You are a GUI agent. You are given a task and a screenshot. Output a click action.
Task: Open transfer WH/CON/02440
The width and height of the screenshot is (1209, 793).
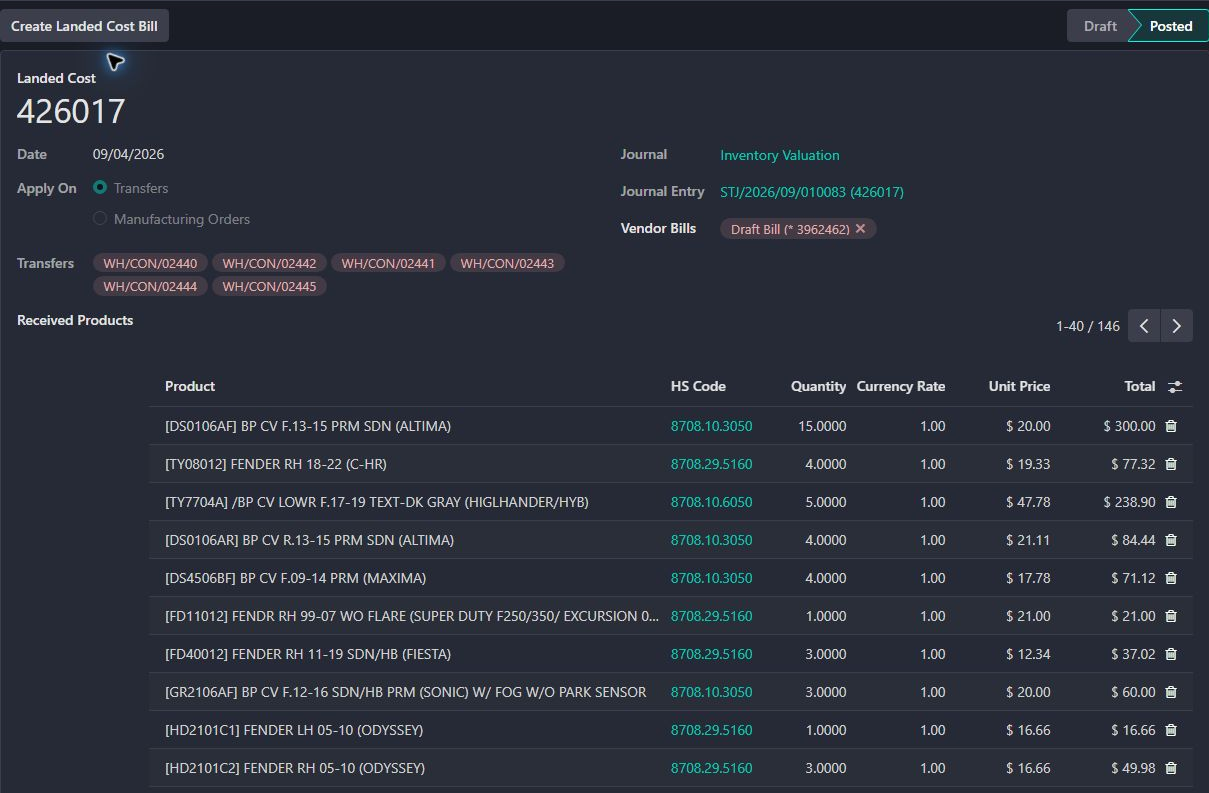point(150,263)
